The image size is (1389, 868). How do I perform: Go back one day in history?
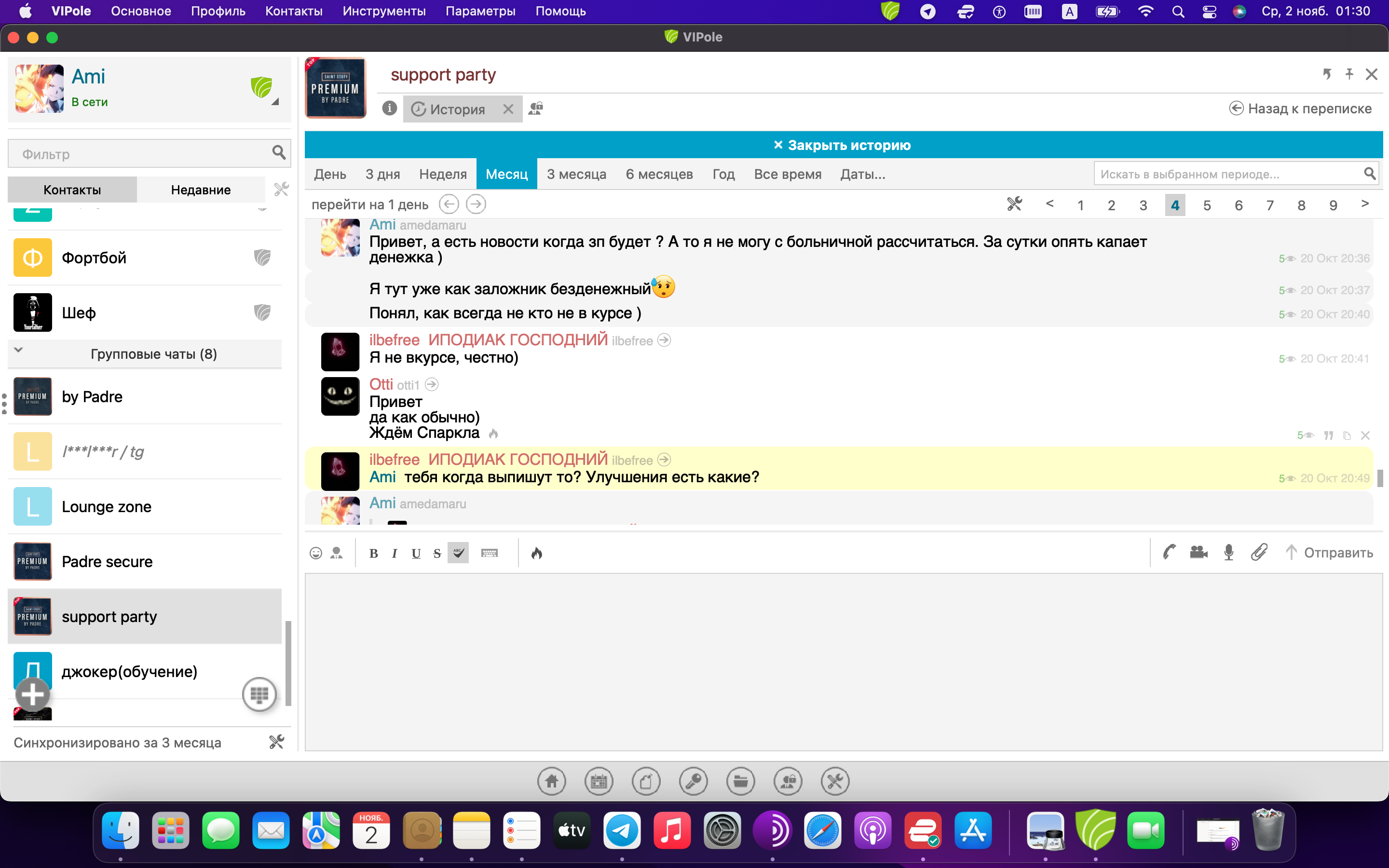pos(449,204)
